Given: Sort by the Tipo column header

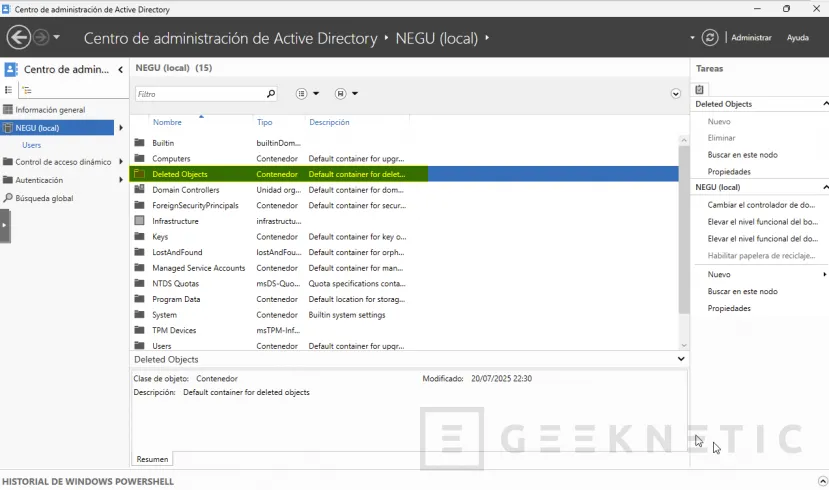Looking at the screenshot, I should [264, 122].
